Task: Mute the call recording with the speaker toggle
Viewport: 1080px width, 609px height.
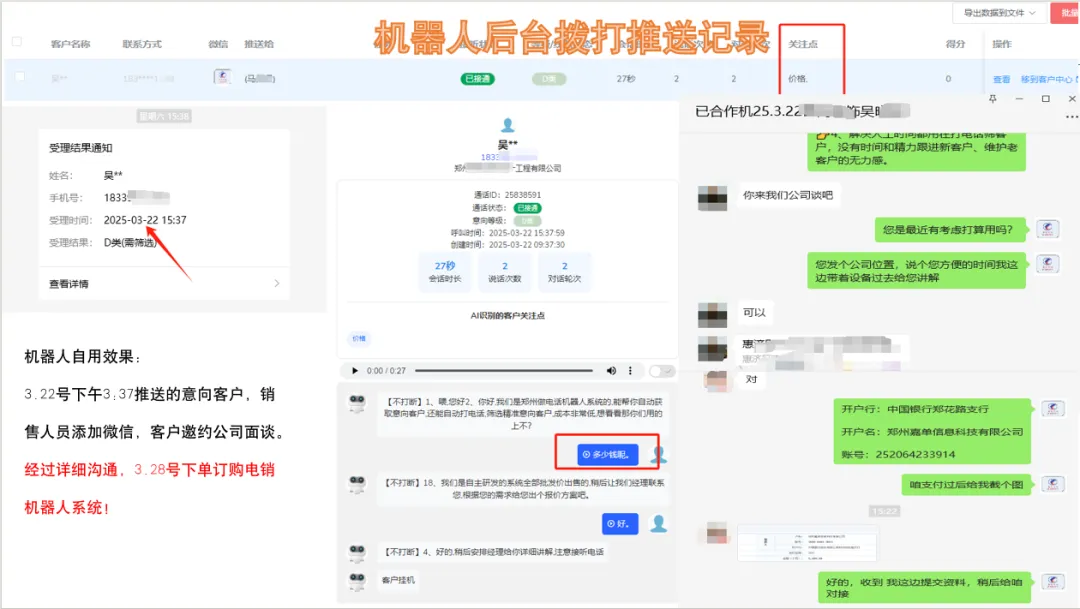Action: pyautogui.click(x=609, y=371)
